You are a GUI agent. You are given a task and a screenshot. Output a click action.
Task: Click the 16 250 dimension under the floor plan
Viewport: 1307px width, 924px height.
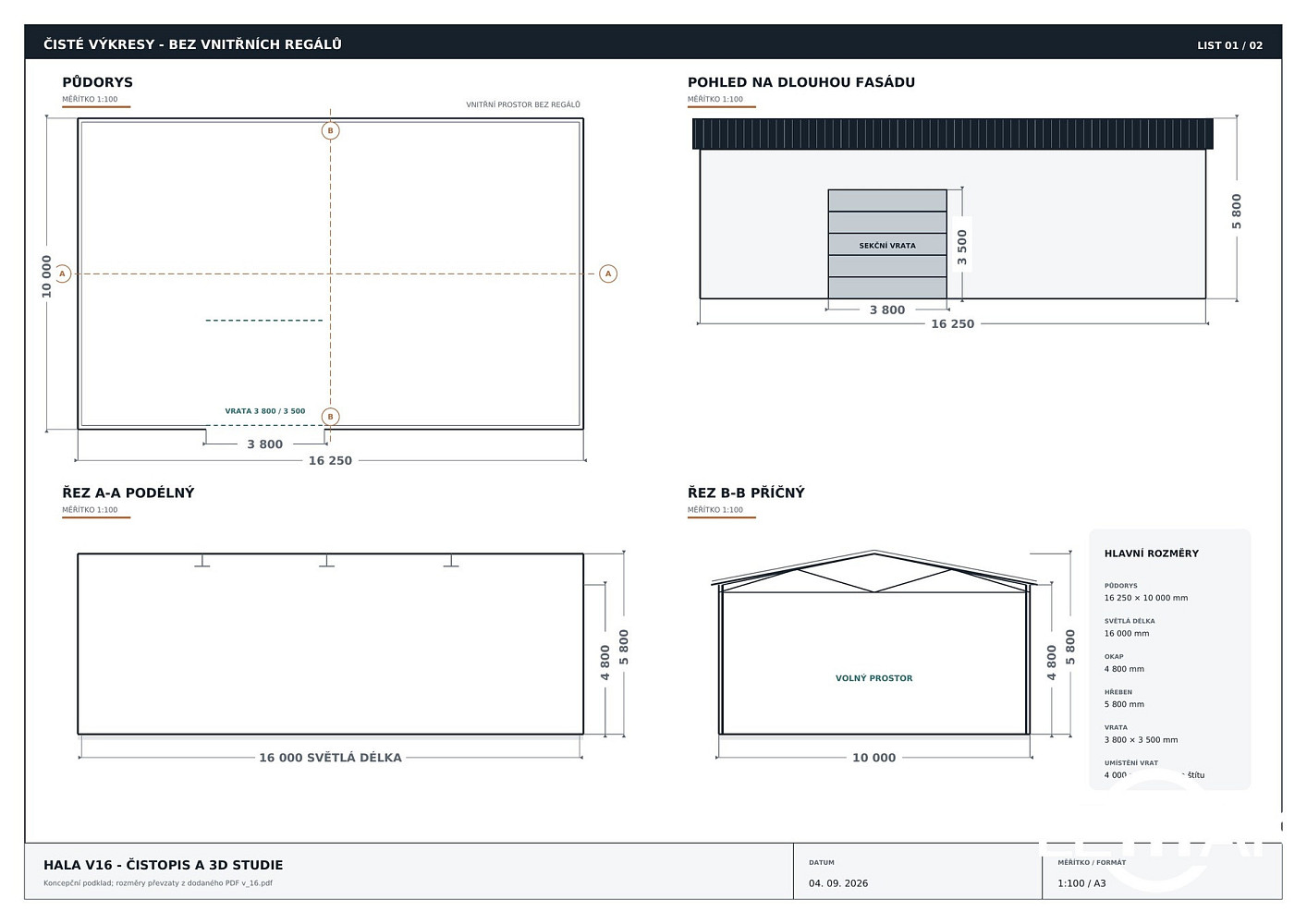[x=330, y=461]
